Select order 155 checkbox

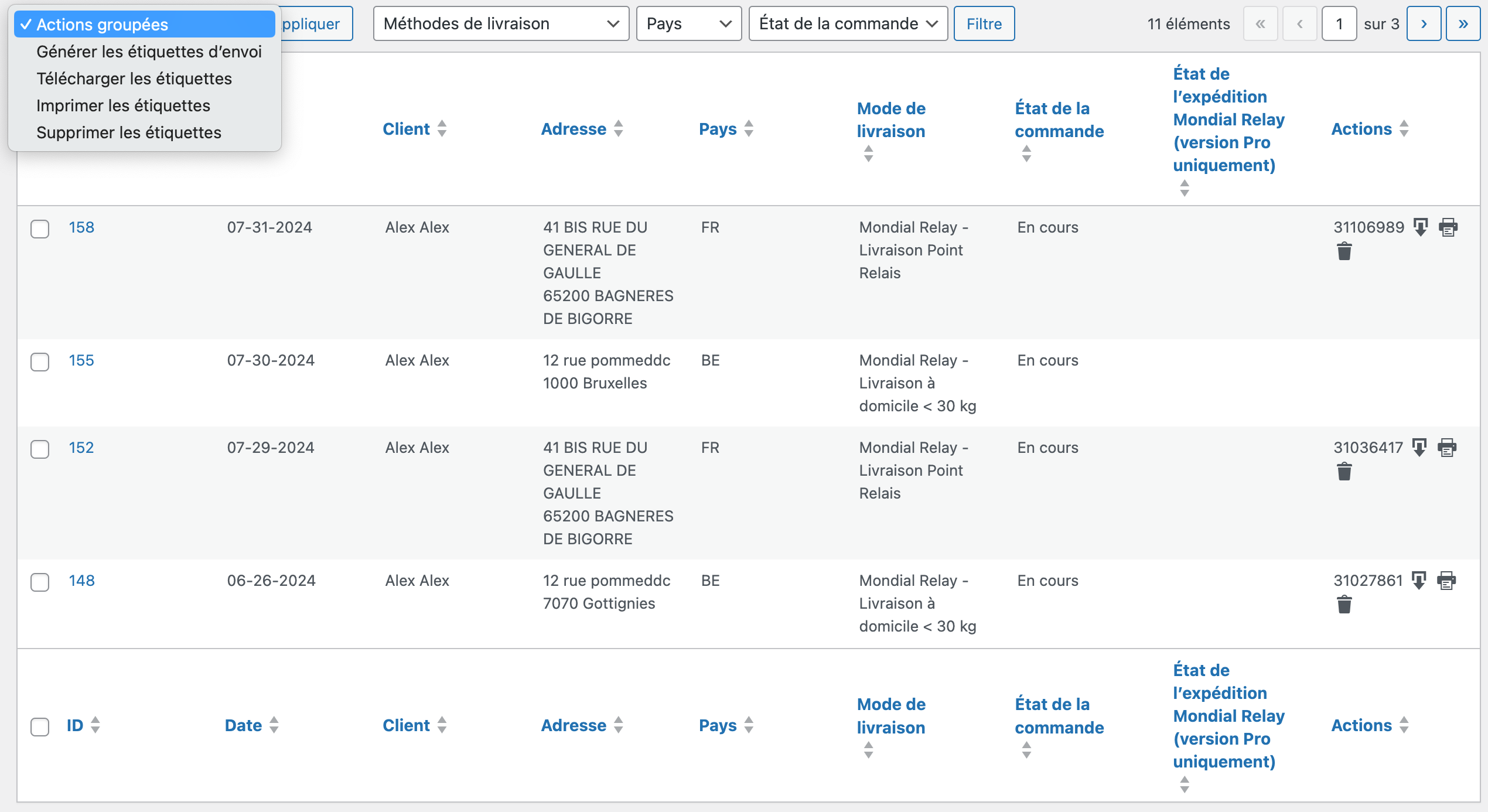click(x=40, y=361)
